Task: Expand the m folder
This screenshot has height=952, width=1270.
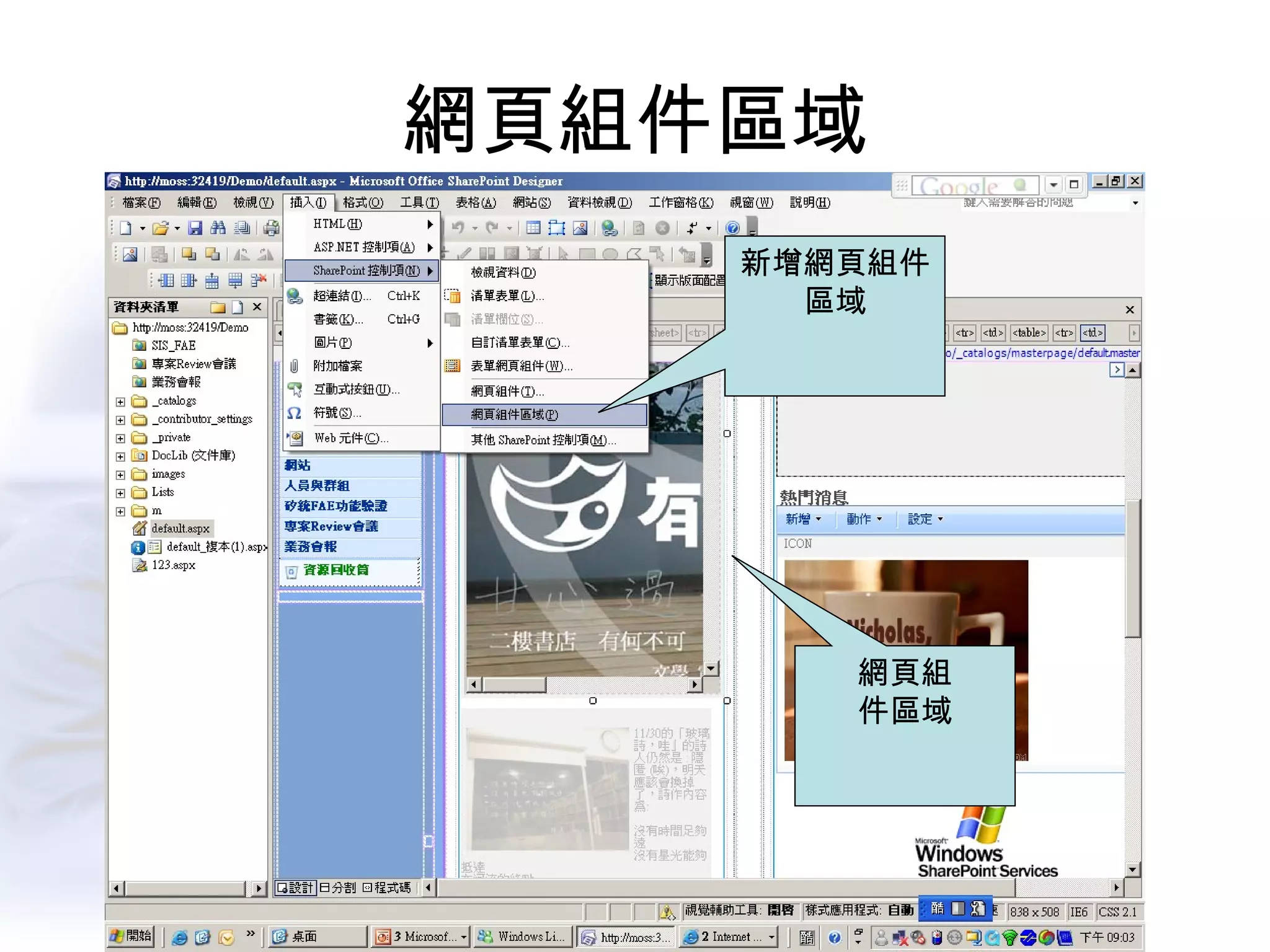Action: tap(120, 511)
